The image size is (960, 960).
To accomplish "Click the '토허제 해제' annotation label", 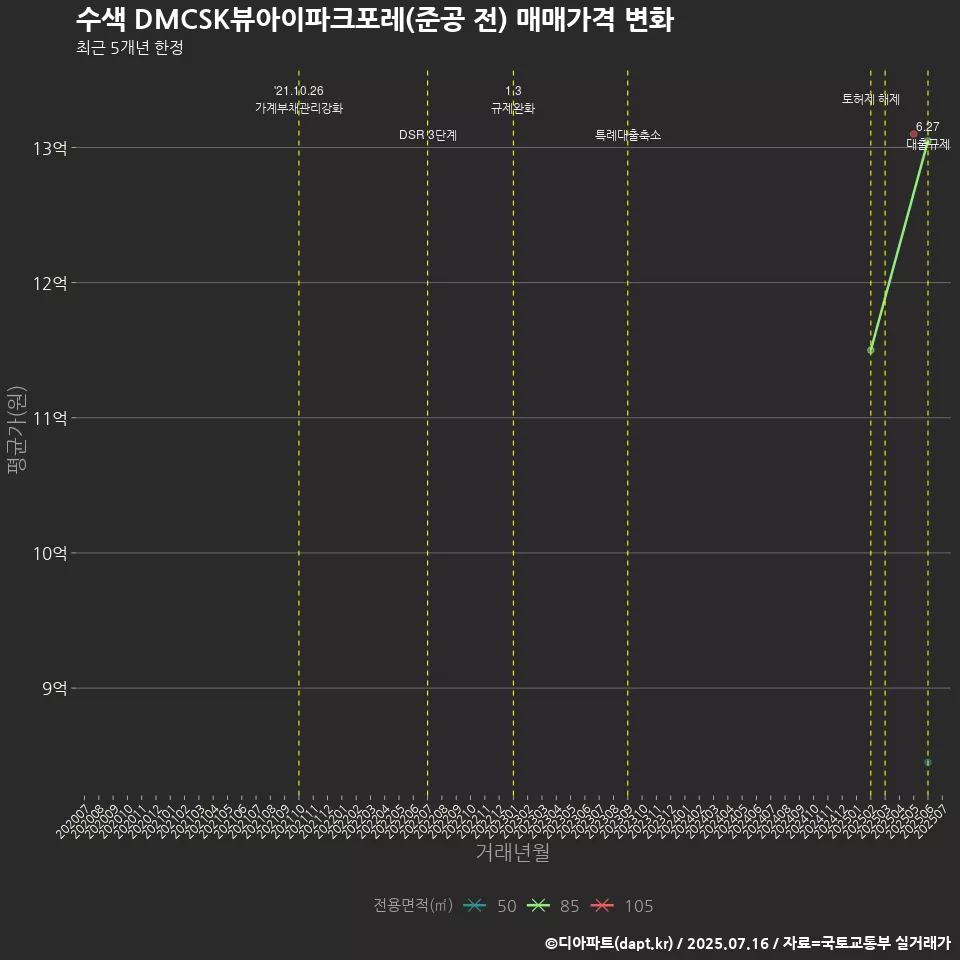I will 871,99.
